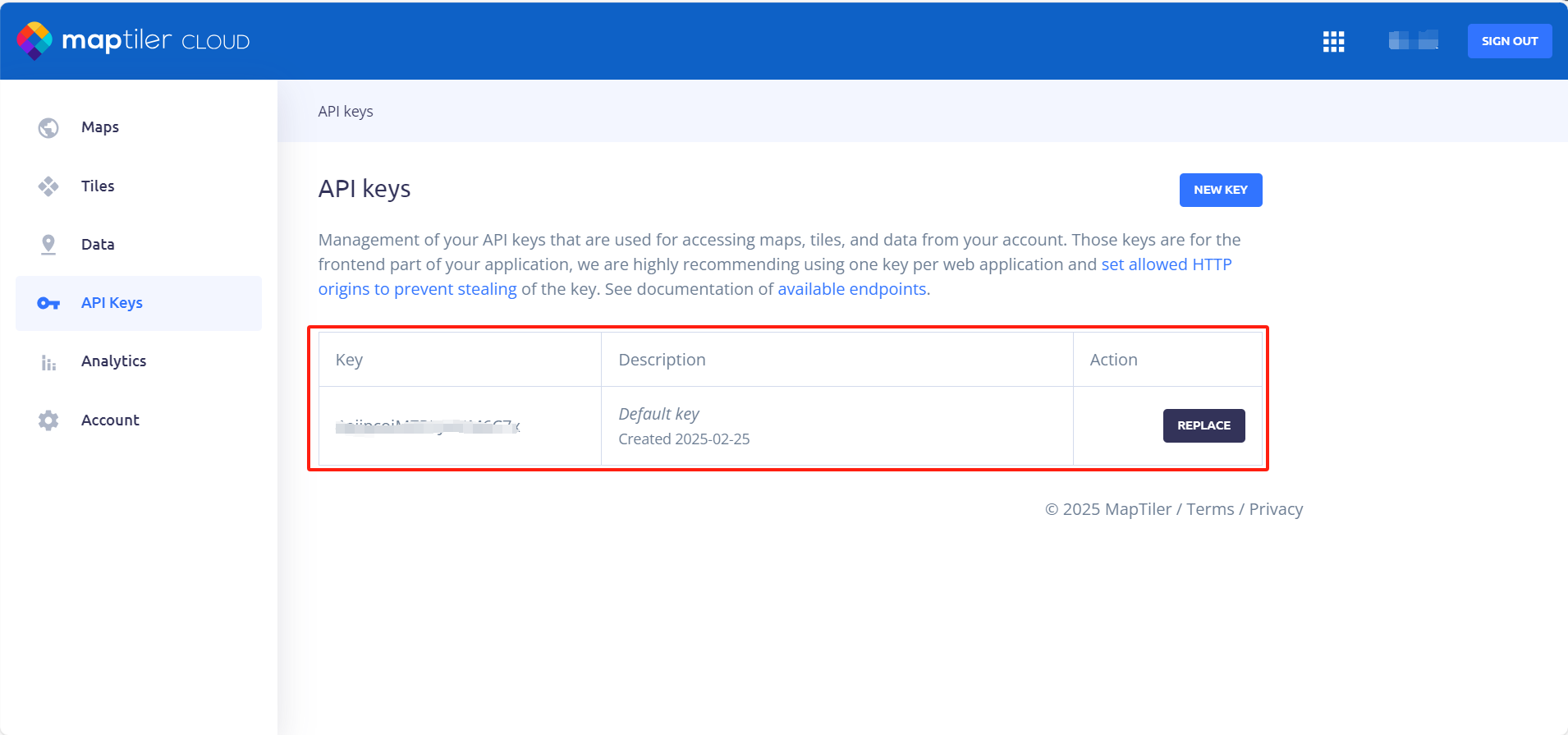Follow the available endpoints link

(851, 289)
